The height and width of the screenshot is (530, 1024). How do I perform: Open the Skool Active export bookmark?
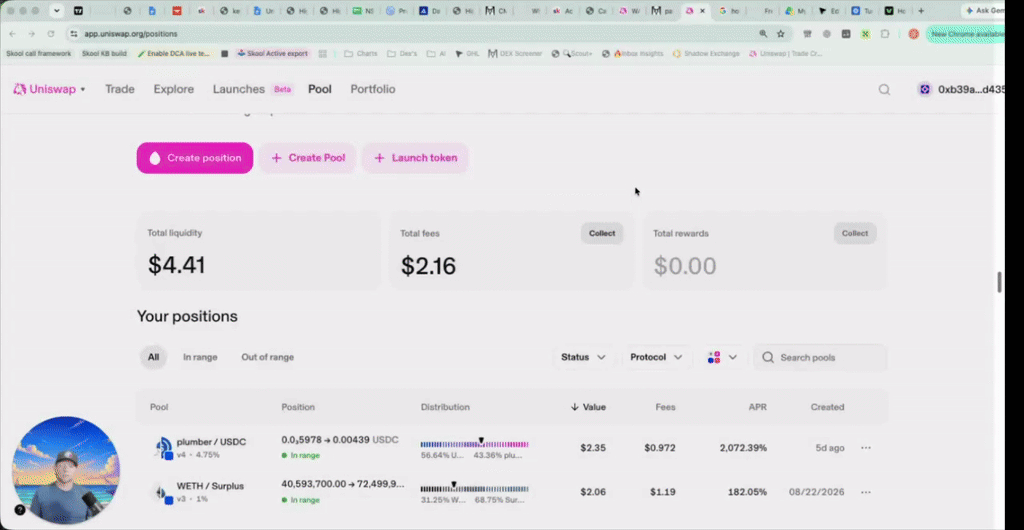pos(272,54)
